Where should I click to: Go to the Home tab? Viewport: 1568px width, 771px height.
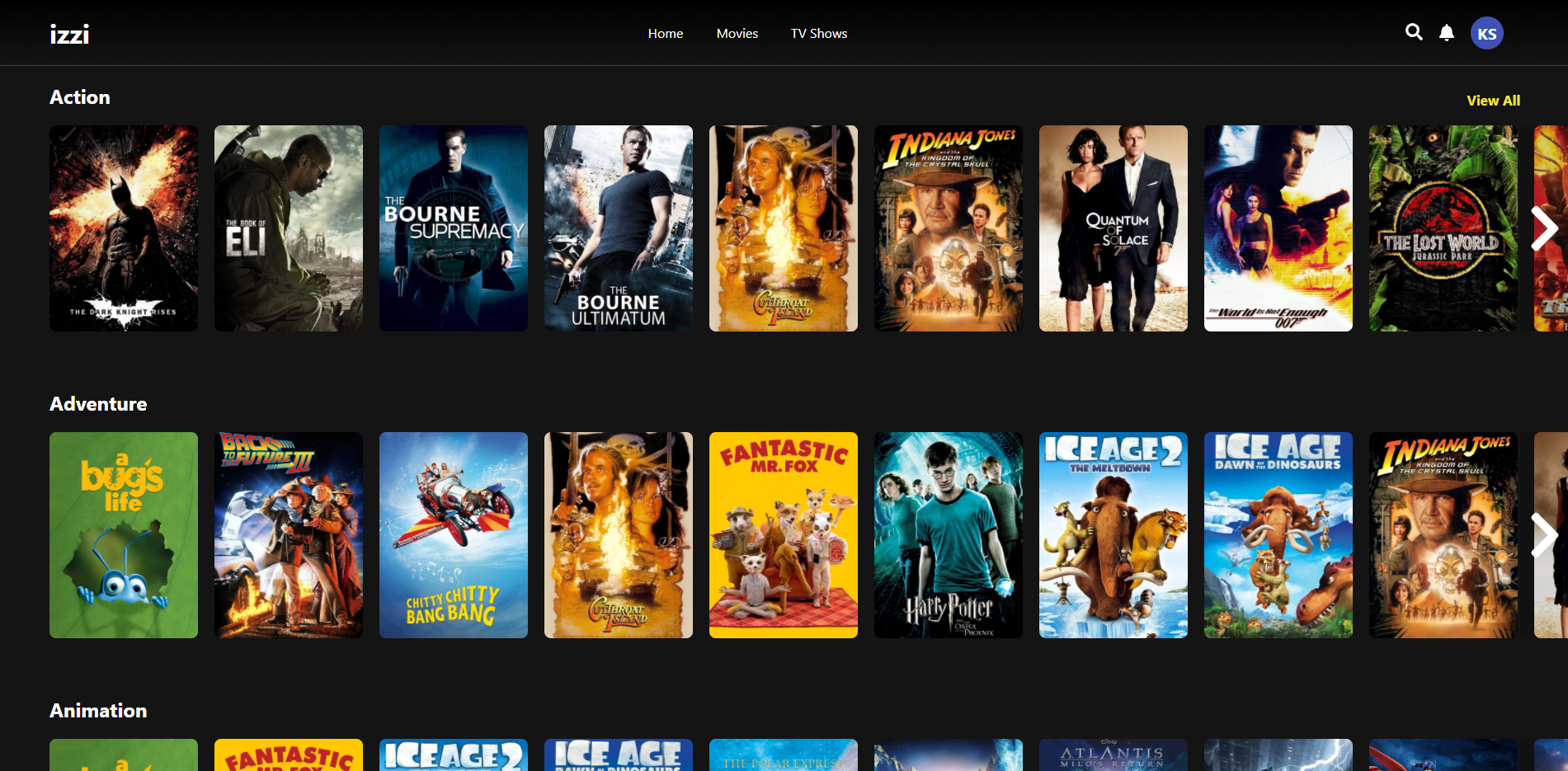tap(666, 34)
